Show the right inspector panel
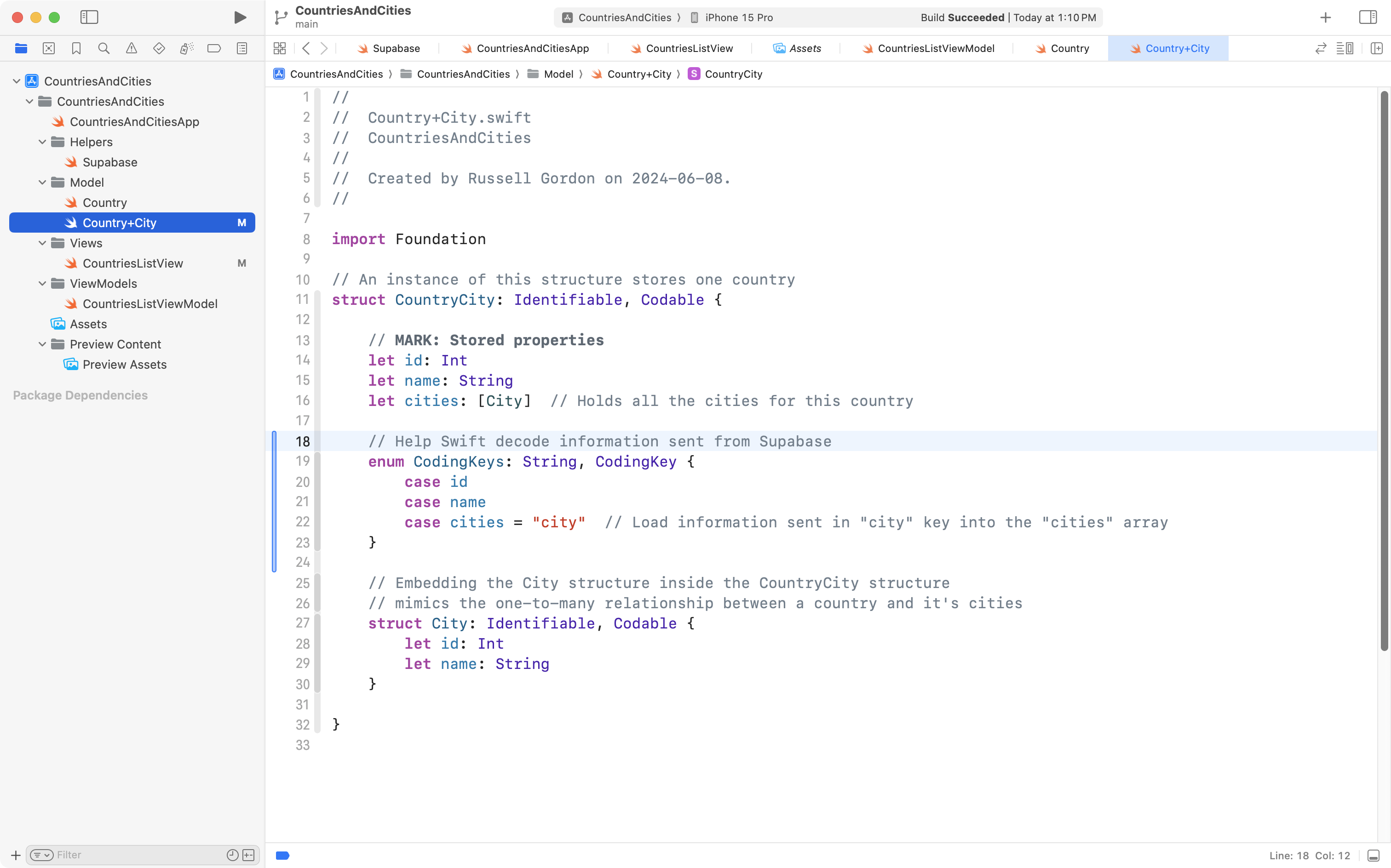1391x868 pixels. point(1368,17)
